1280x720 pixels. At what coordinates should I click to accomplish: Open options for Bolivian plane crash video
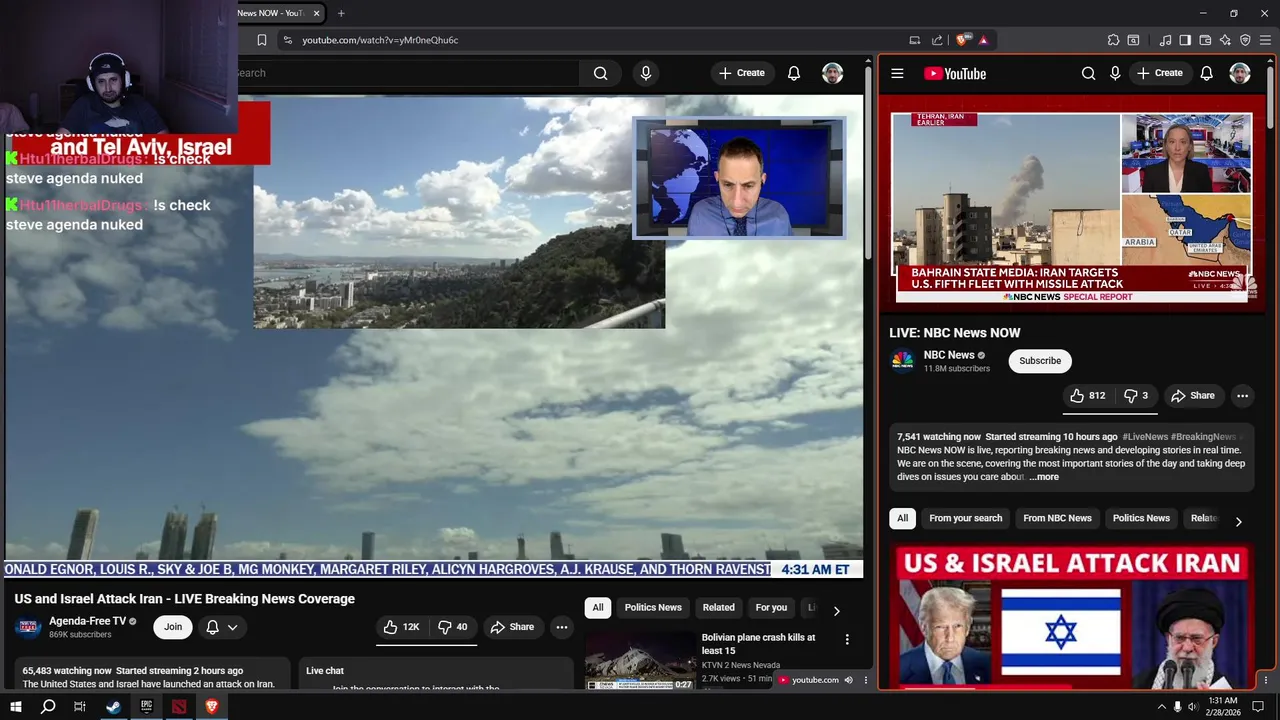point(847,639)
